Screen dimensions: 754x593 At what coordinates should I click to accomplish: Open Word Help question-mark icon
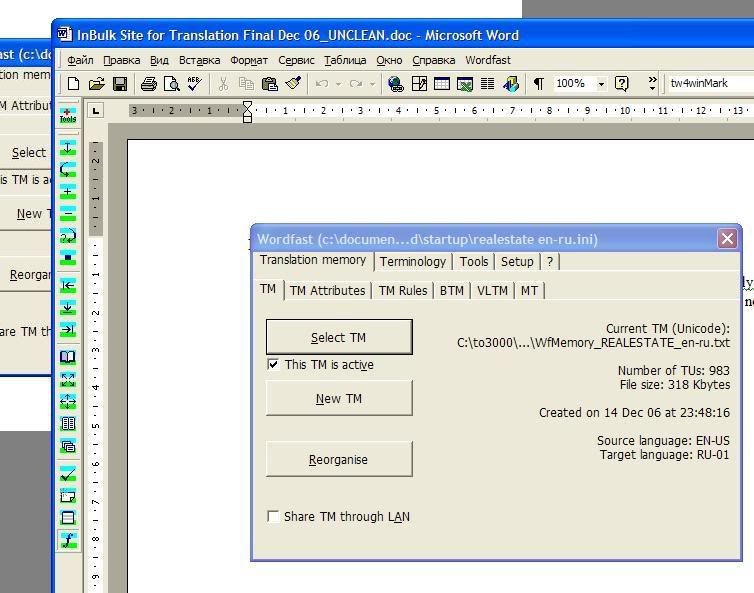(621, 84)
